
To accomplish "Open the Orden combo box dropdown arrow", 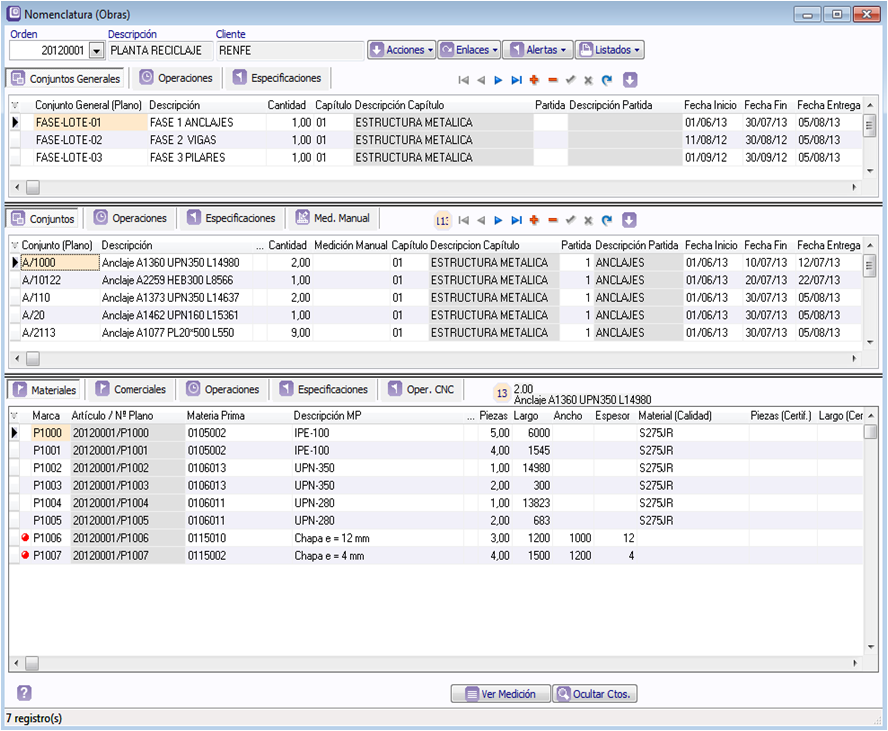I will click(x=97, y=50).
